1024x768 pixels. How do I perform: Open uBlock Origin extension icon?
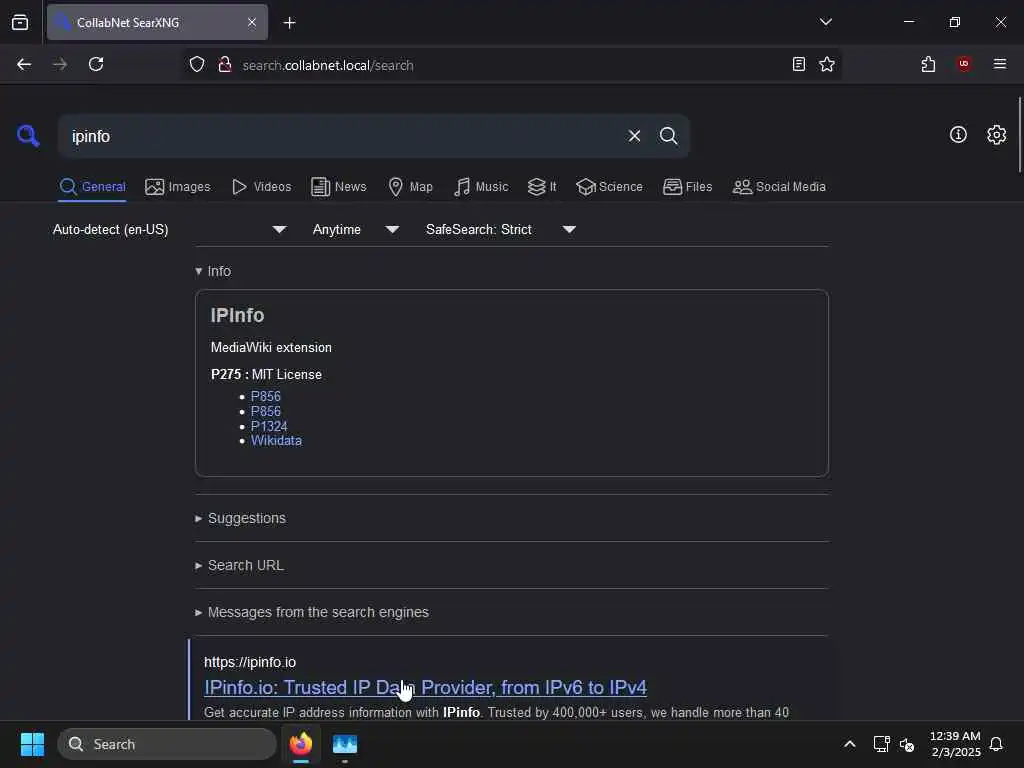coord(964,64)
